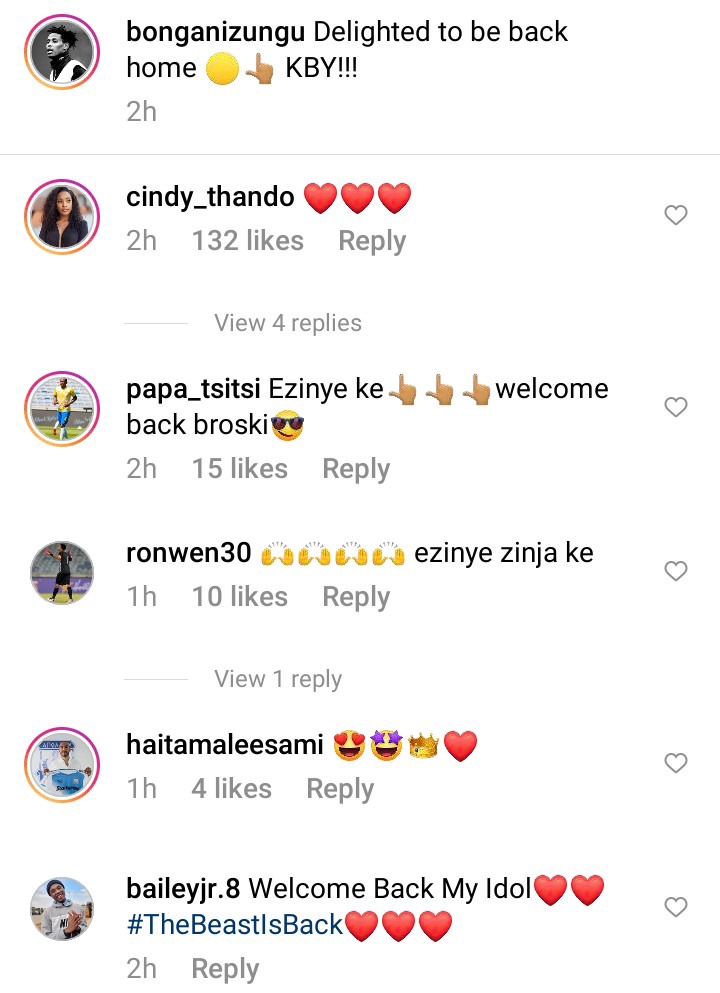Screen dimensions: 720x993
Task: Open bonganizungu's profile picture
Action: [x=62, y=52]
